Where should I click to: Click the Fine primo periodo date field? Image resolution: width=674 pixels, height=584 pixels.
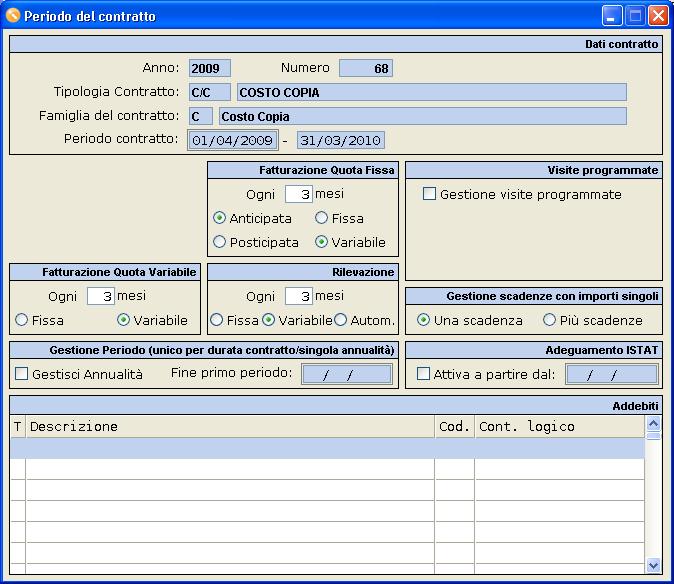[347, 374]
